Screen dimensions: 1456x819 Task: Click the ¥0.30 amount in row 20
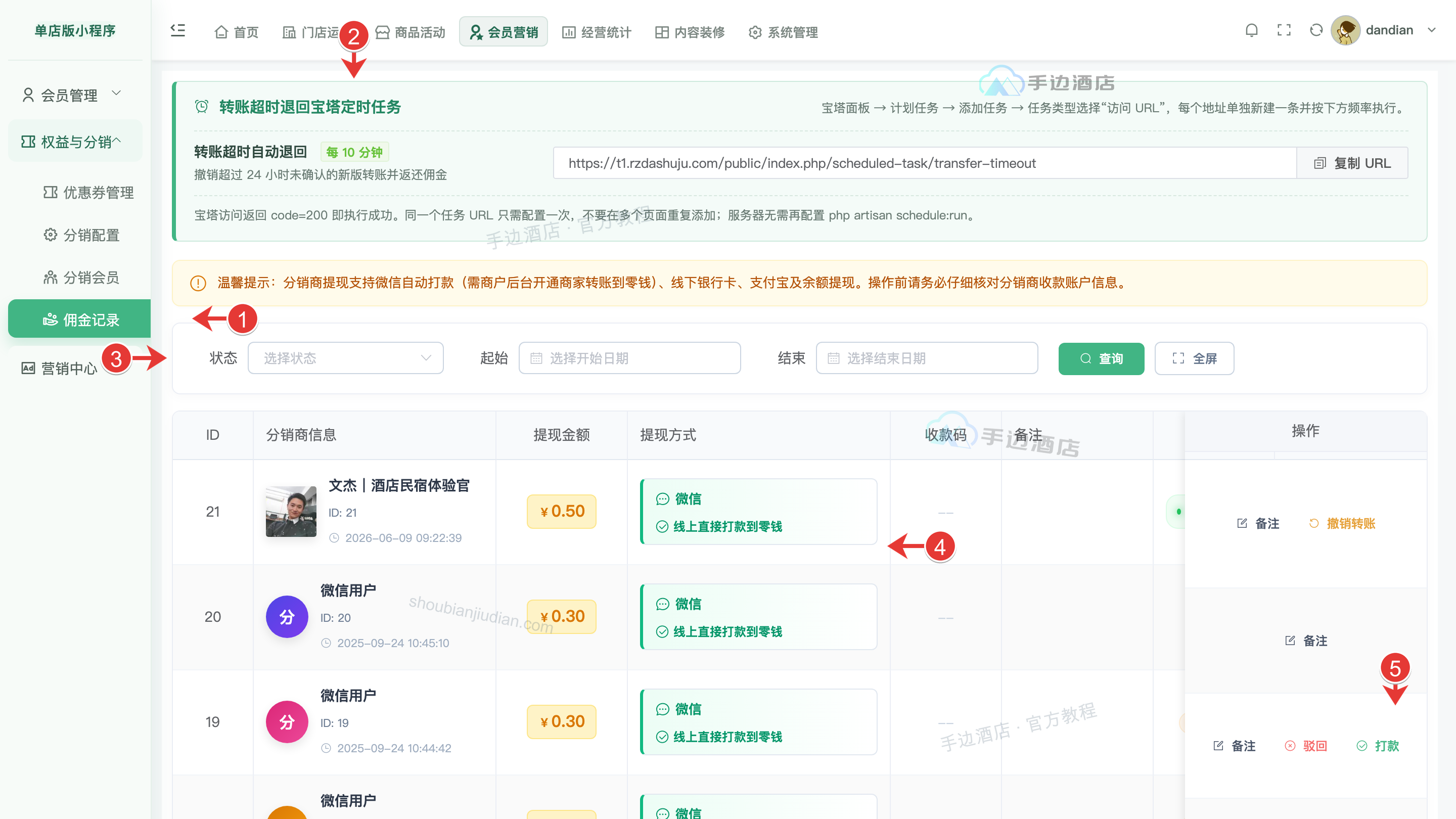tap(561, 617)
